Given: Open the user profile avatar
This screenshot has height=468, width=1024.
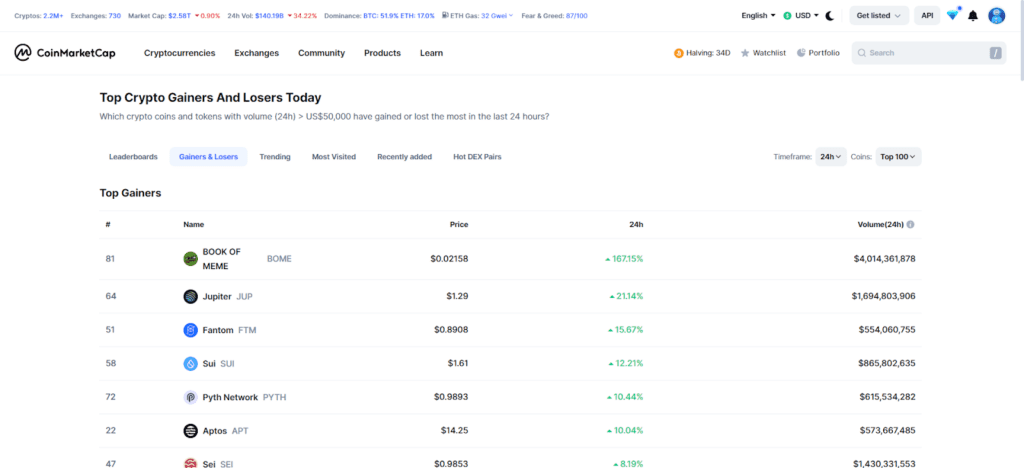Looking at the screenshot, I should (x=997, y=16).
